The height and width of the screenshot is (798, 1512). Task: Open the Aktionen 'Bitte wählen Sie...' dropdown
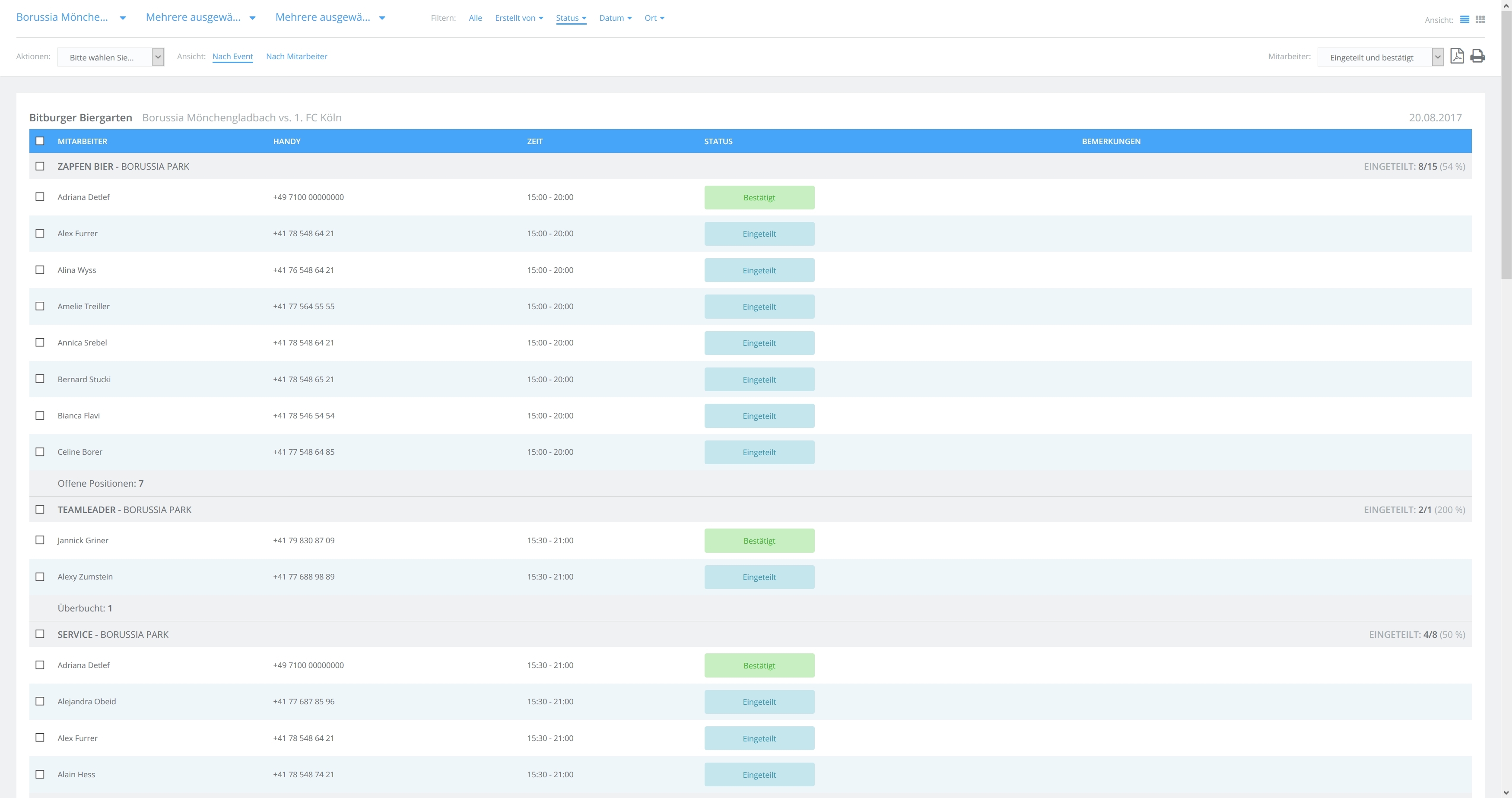click(110, 57)
